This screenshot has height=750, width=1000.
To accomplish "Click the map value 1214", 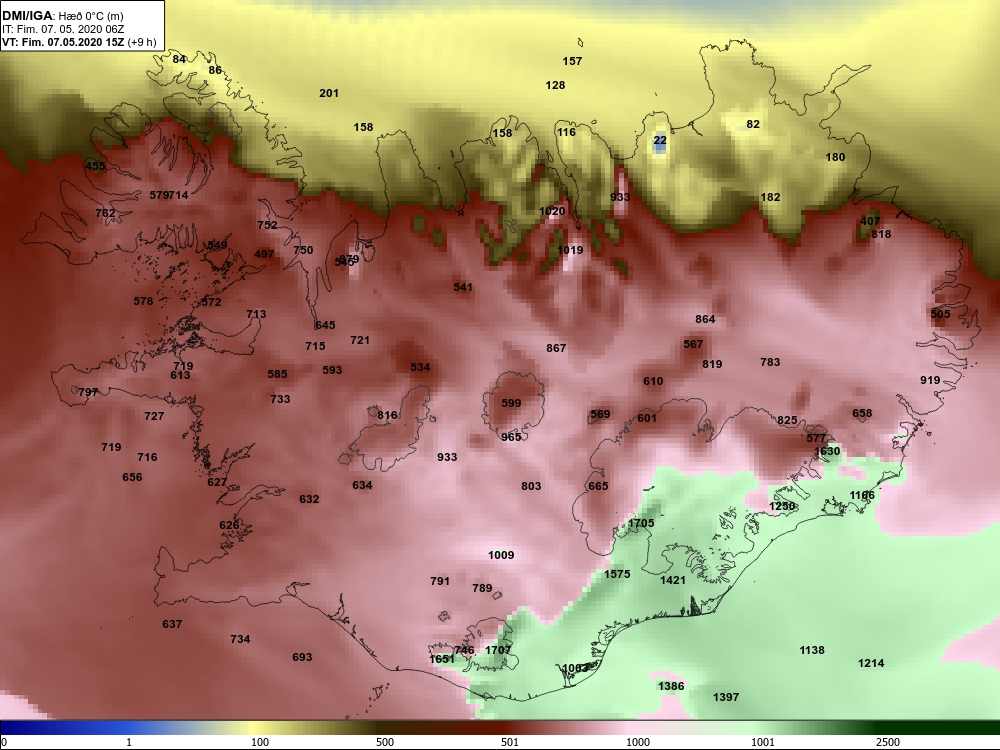I will click(871, 663).
